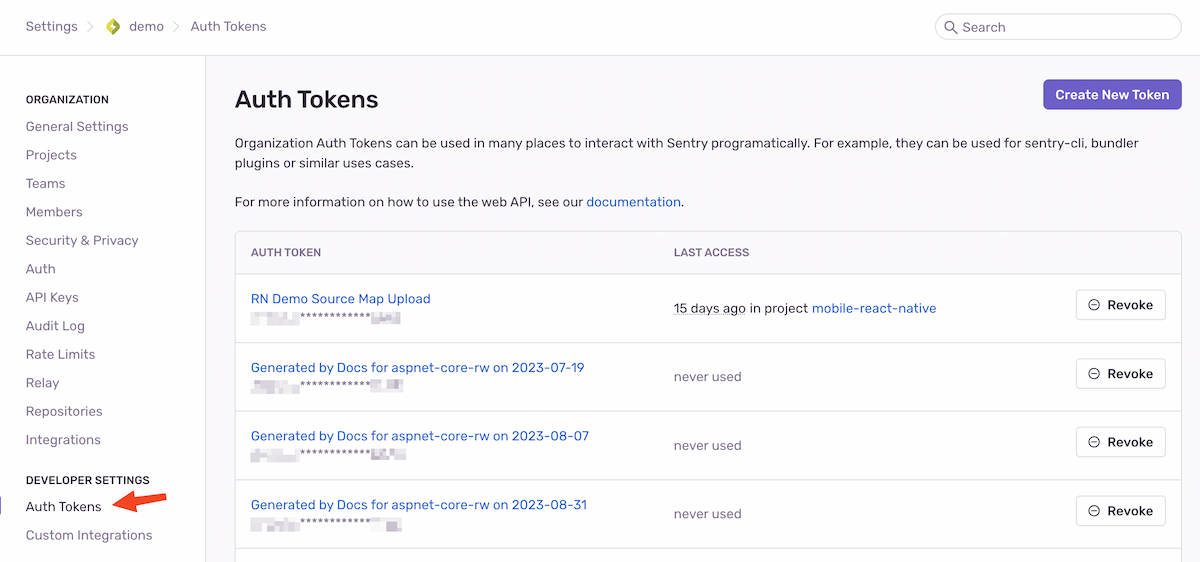Revoke the aspnet-core-rw 2023-08-07 token

tap(1120, 442)
